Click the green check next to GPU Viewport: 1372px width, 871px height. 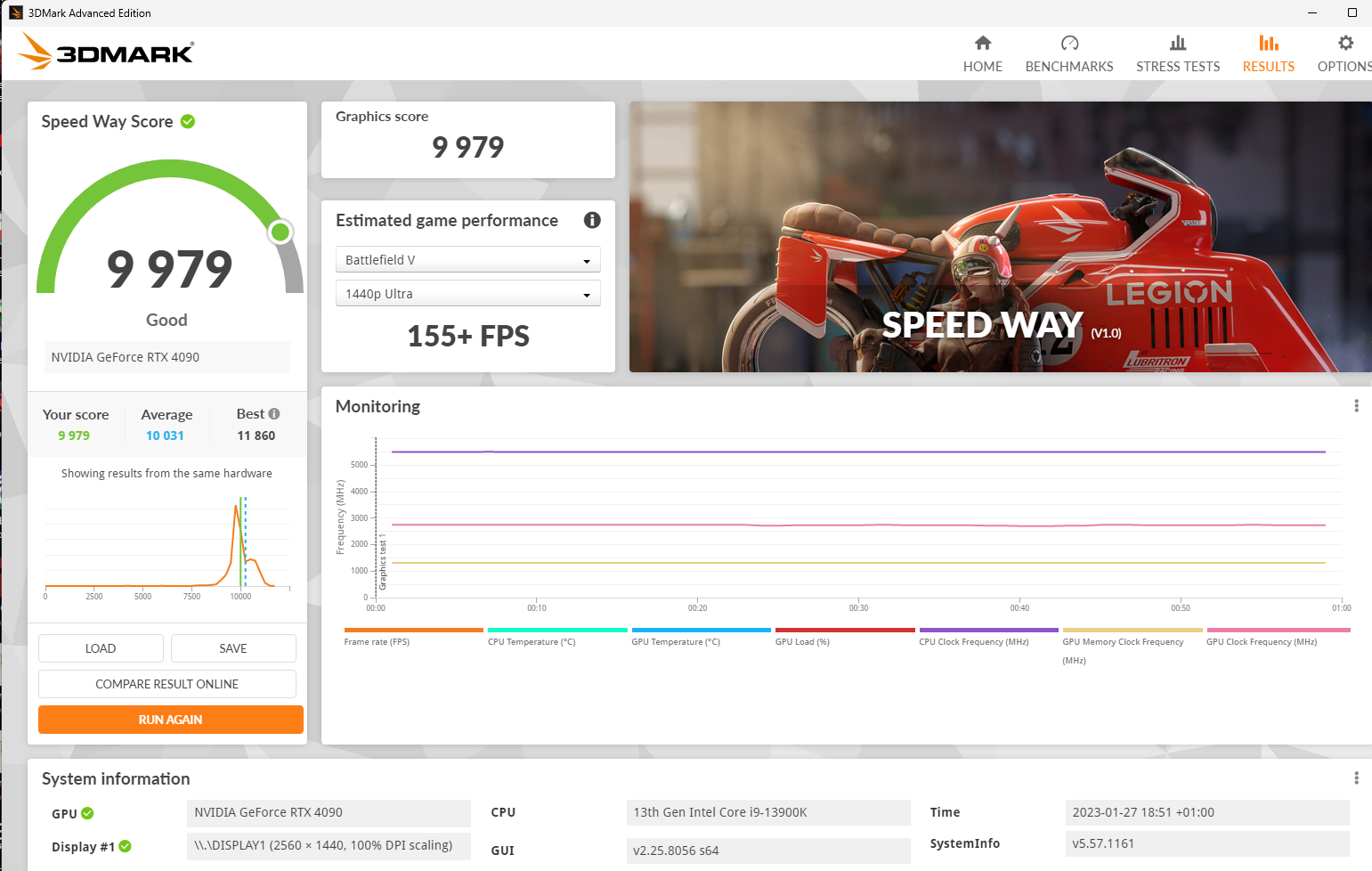87,813
